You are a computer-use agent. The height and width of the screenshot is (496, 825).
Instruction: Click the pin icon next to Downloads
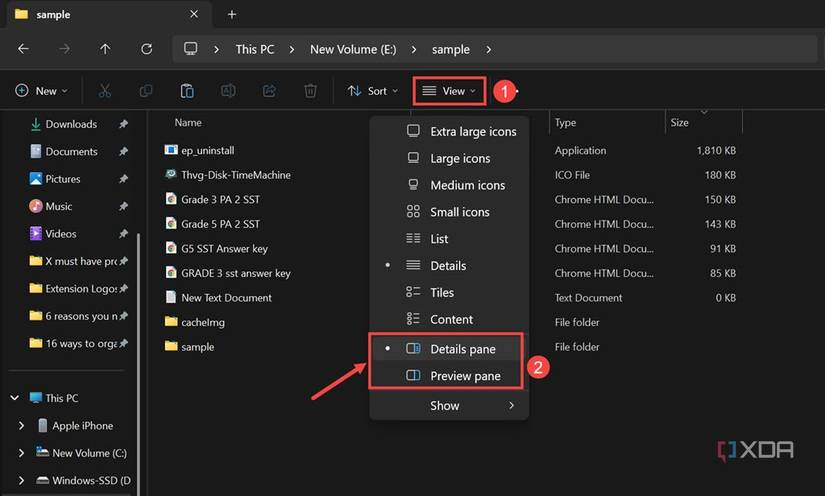123,124
